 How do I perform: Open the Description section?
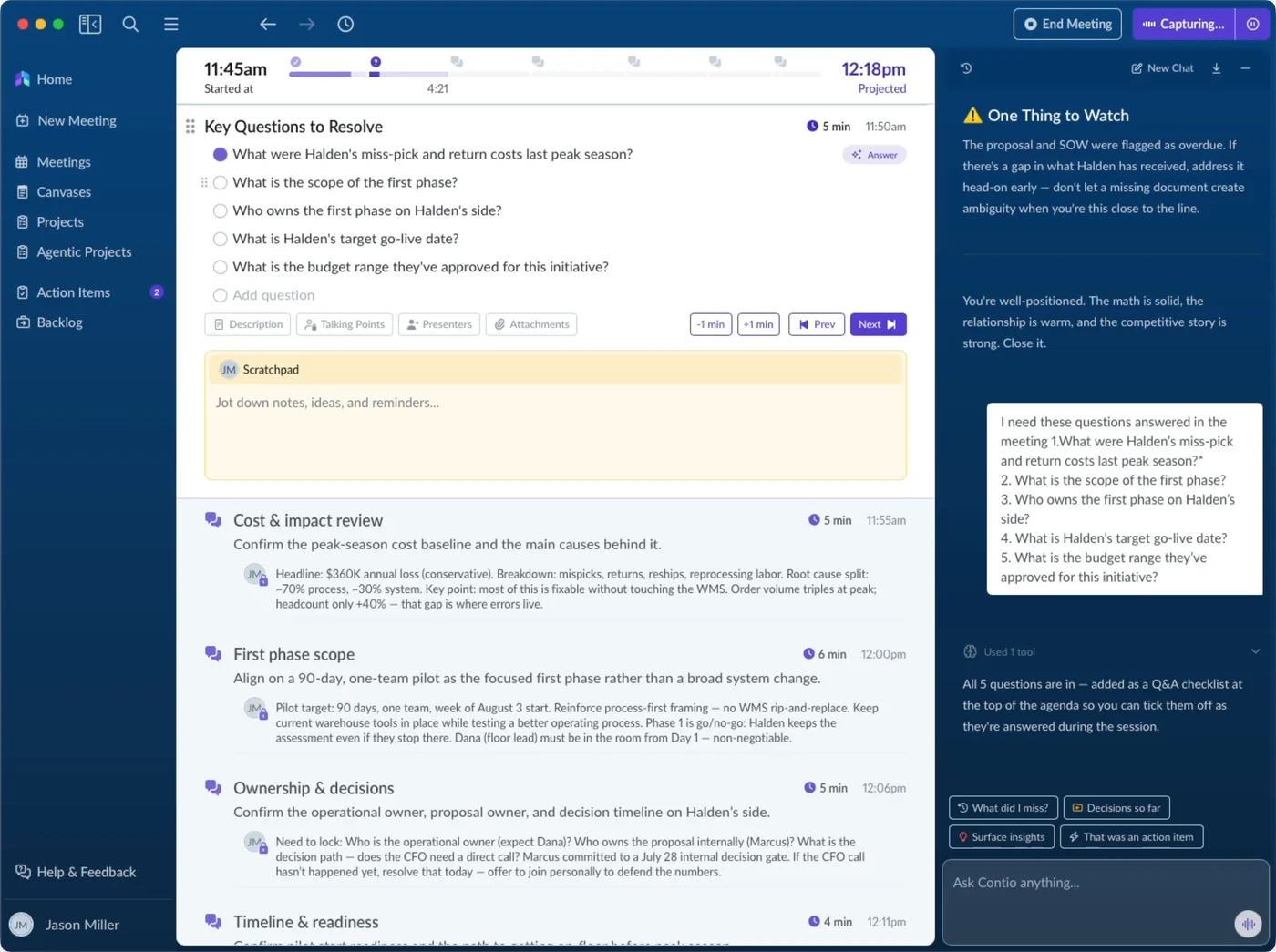pyautogui.click(x=248, y=324)
